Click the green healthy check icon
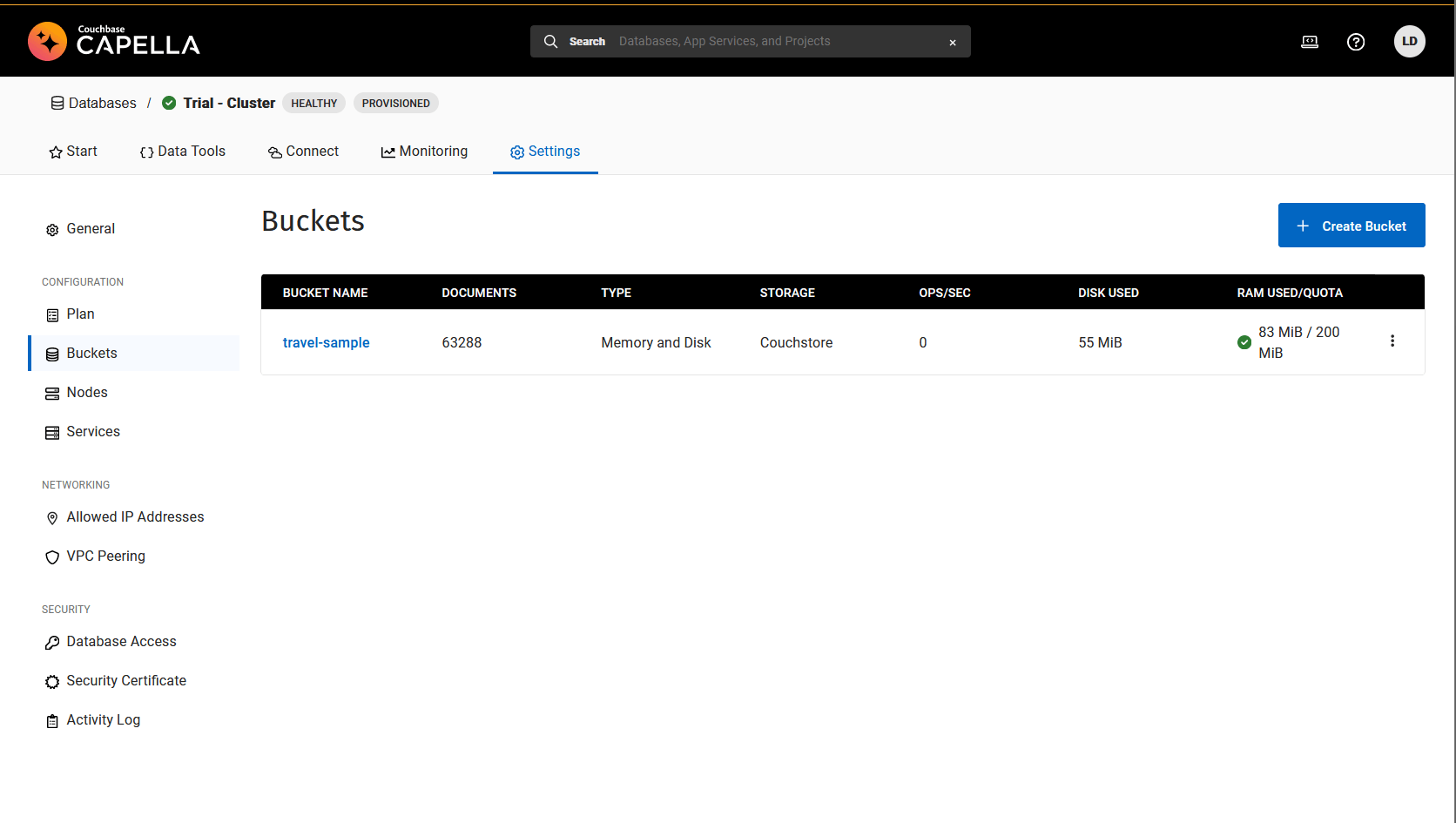Screen dimensions: 1456x823 click(169, 103)
